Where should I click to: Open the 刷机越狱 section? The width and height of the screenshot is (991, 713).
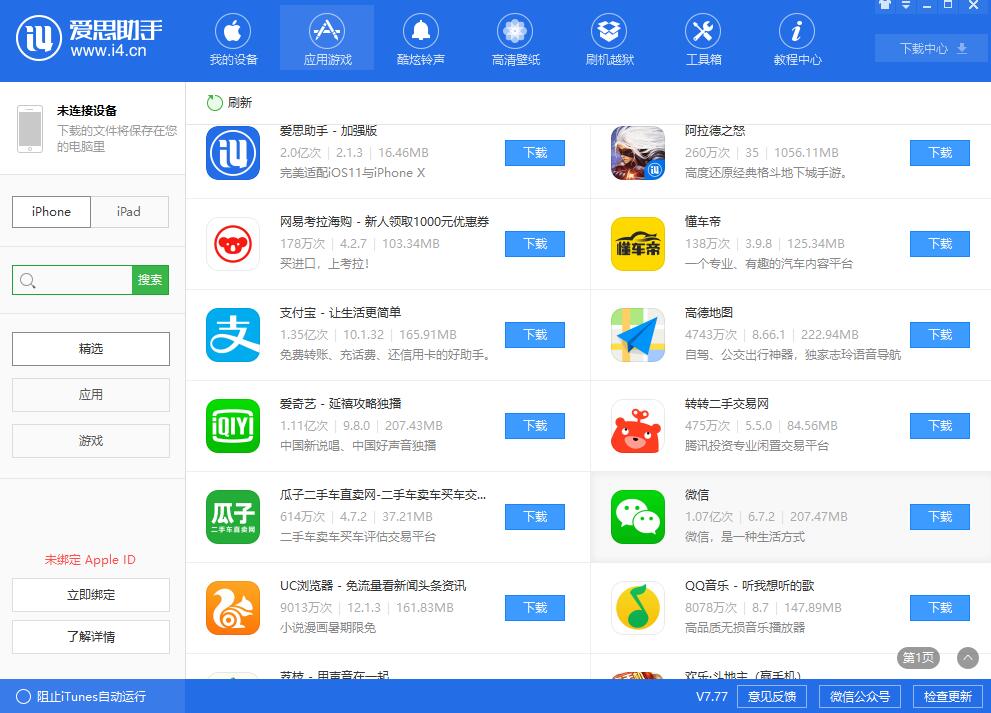[x=609, y=39]
